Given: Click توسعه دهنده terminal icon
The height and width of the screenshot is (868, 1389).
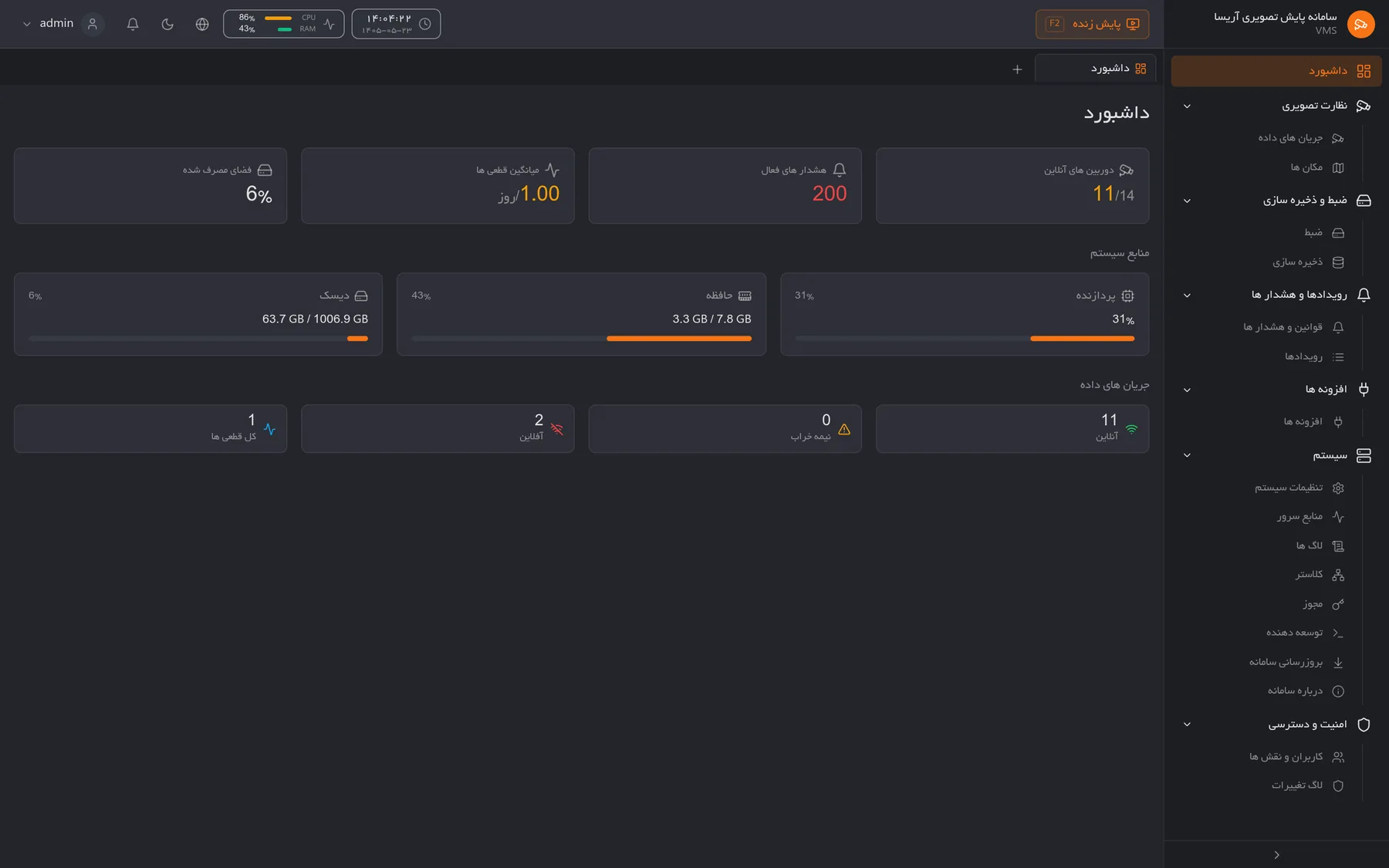Looking at the screenshot, I should 1338,633.
